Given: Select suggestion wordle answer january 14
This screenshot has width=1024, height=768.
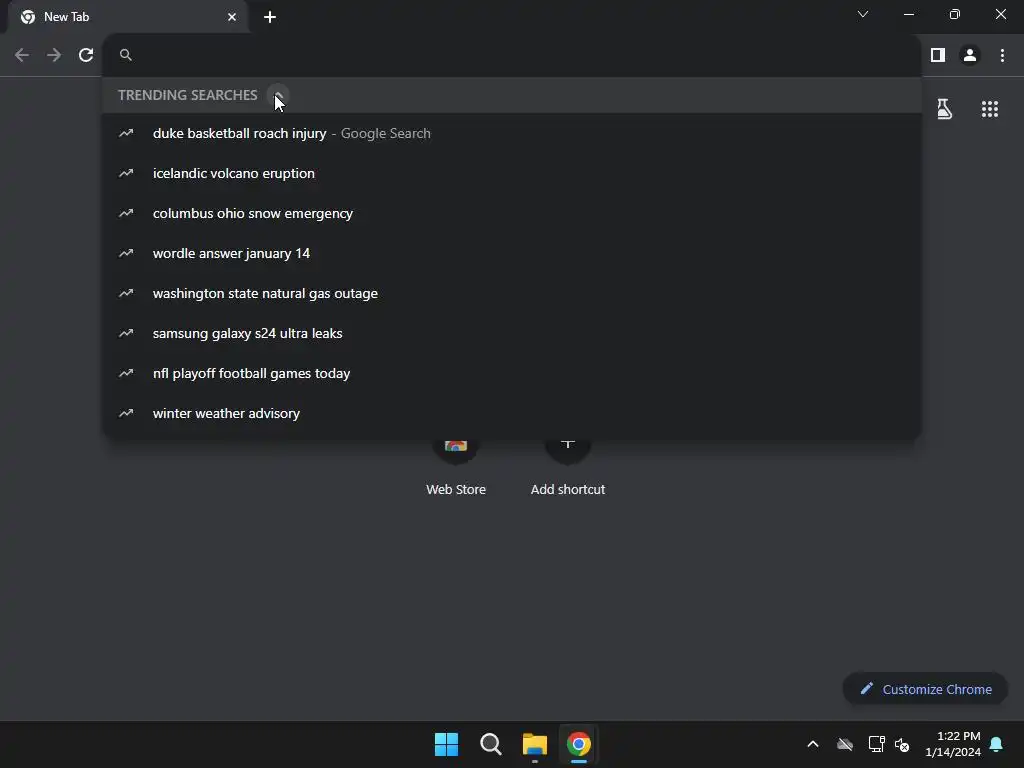Looking at the screenshot, I should [511, 253].
